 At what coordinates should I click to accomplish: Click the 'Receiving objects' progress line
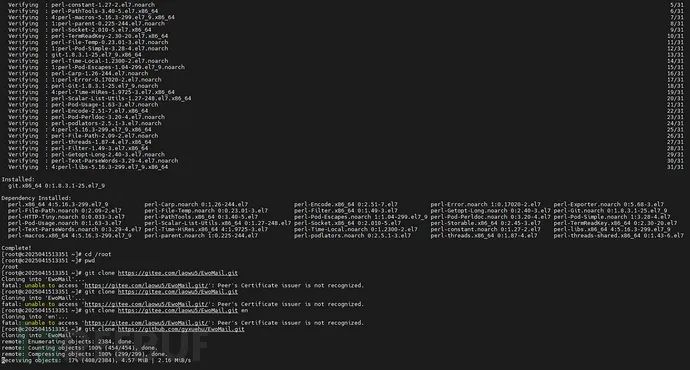point(96,360)
